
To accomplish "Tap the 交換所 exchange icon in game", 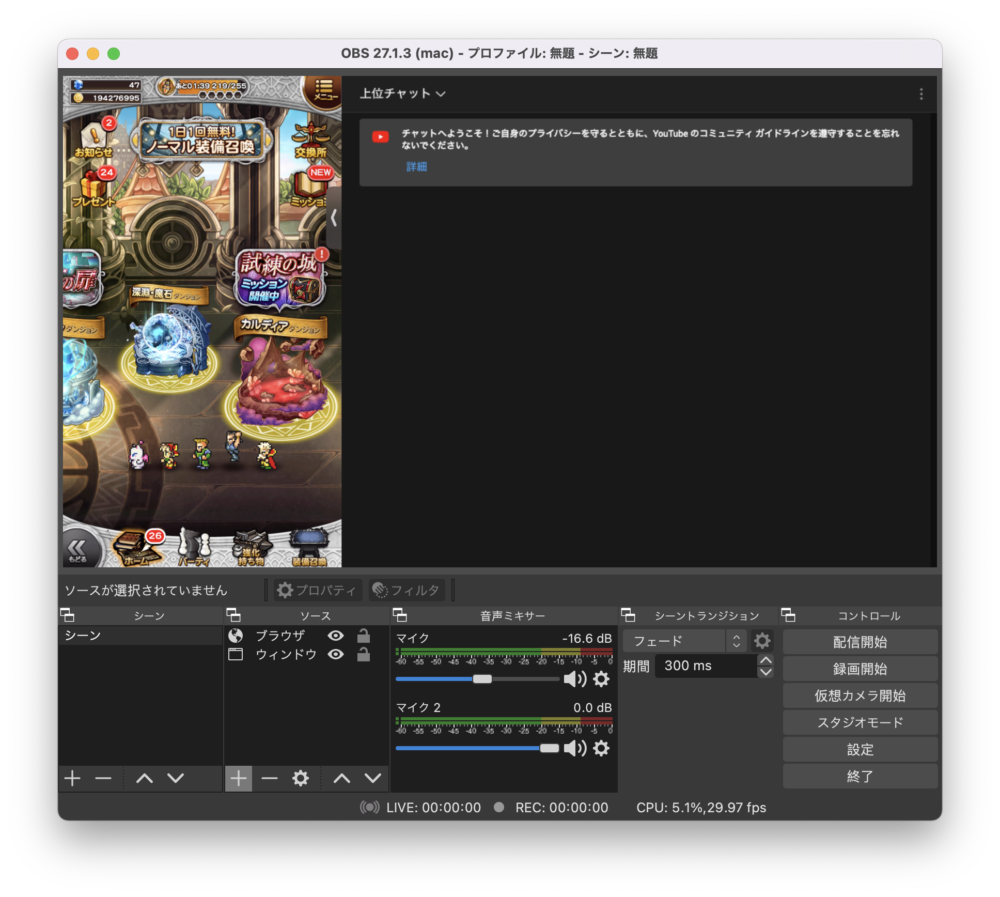I will (x=311, y=141).
